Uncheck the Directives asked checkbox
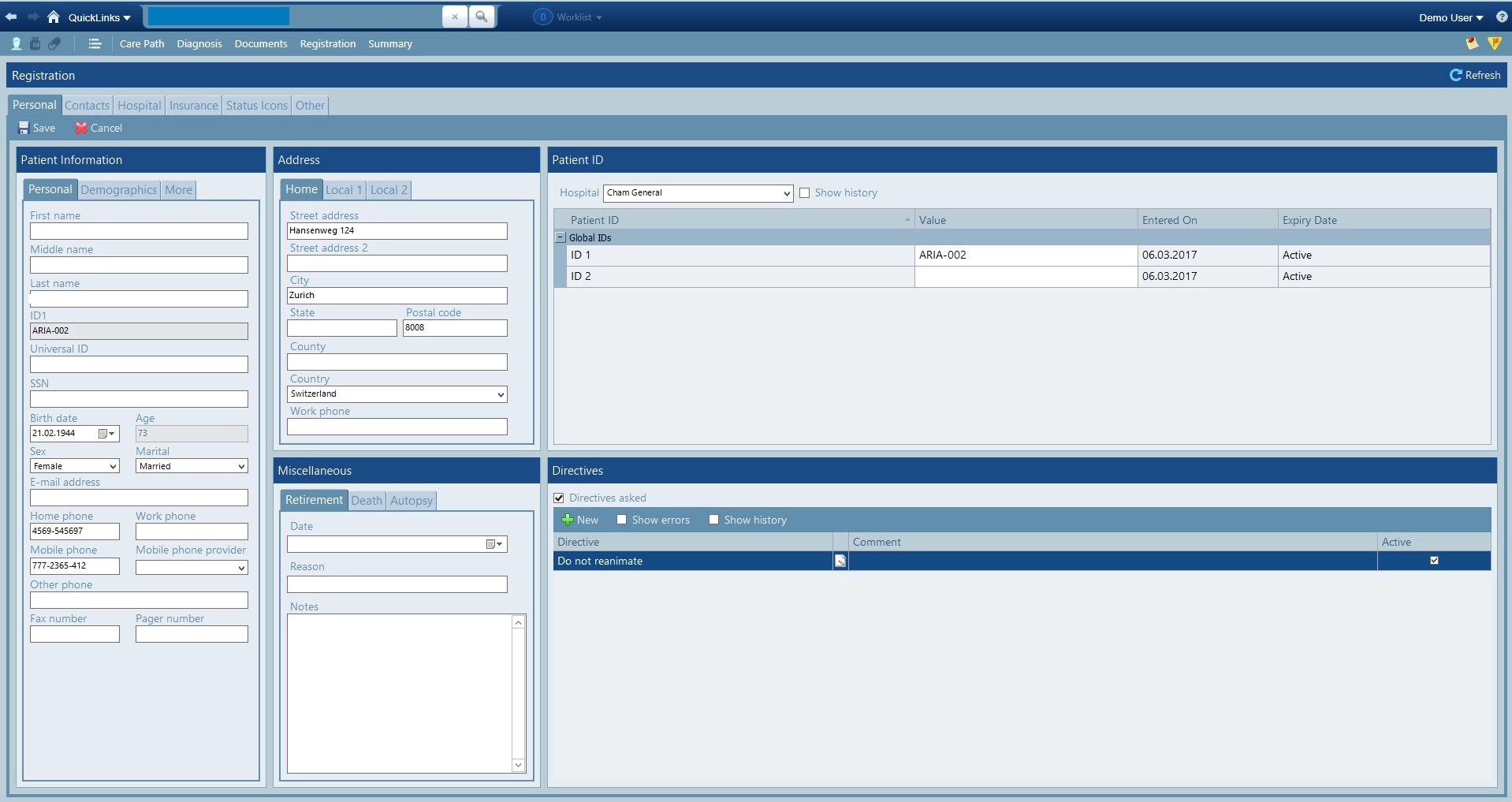This screenshot has height=802, width=1512. point(559,498)
